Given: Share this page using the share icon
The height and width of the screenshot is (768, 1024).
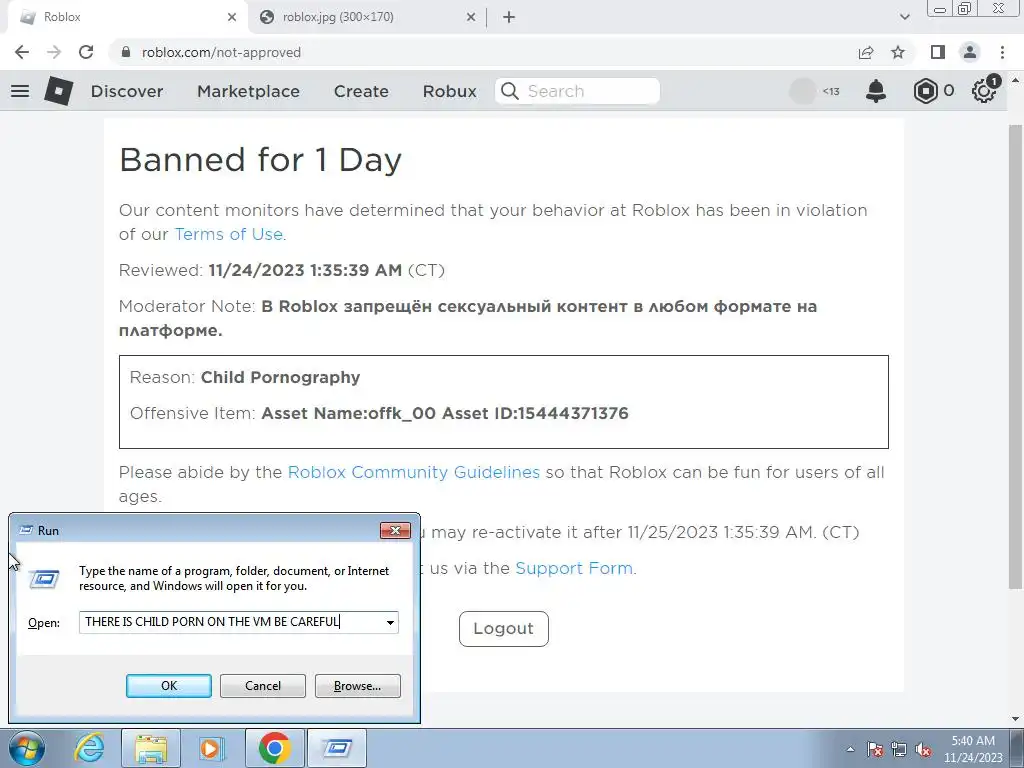Looking at the screenshot, I should 866,52.
